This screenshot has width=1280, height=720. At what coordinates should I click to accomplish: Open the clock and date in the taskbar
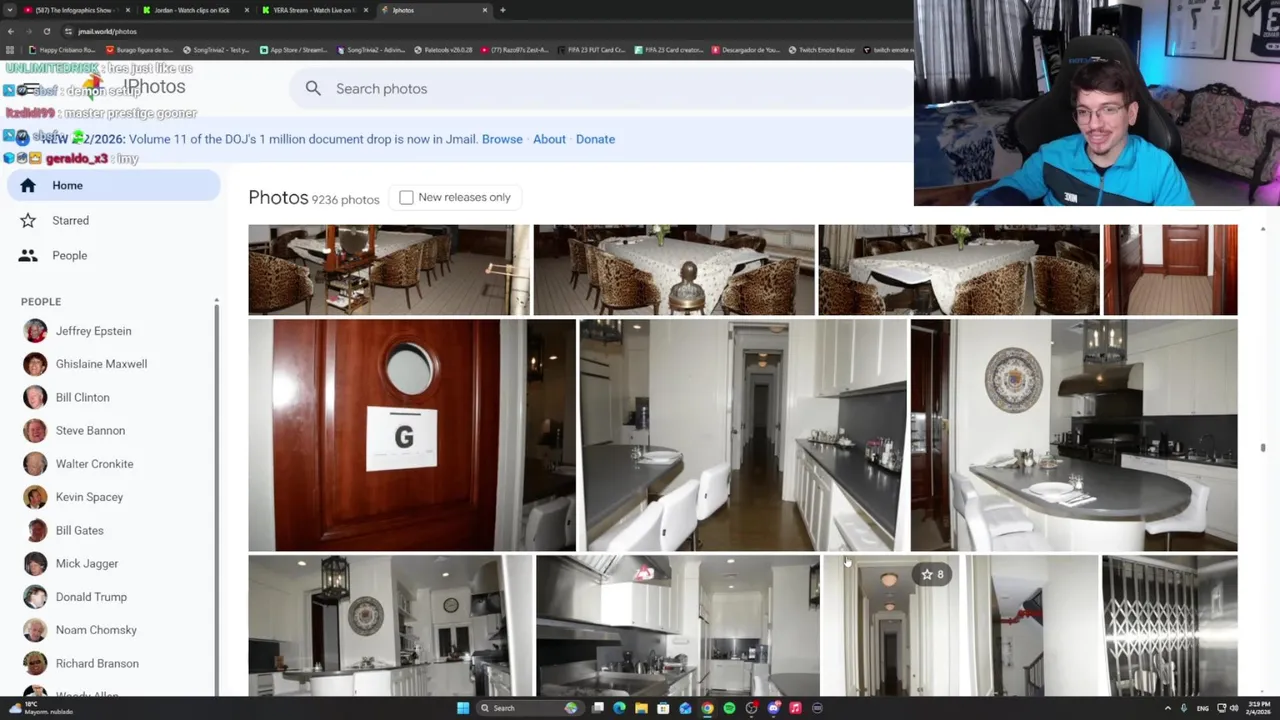click(x=1258, y=708)
